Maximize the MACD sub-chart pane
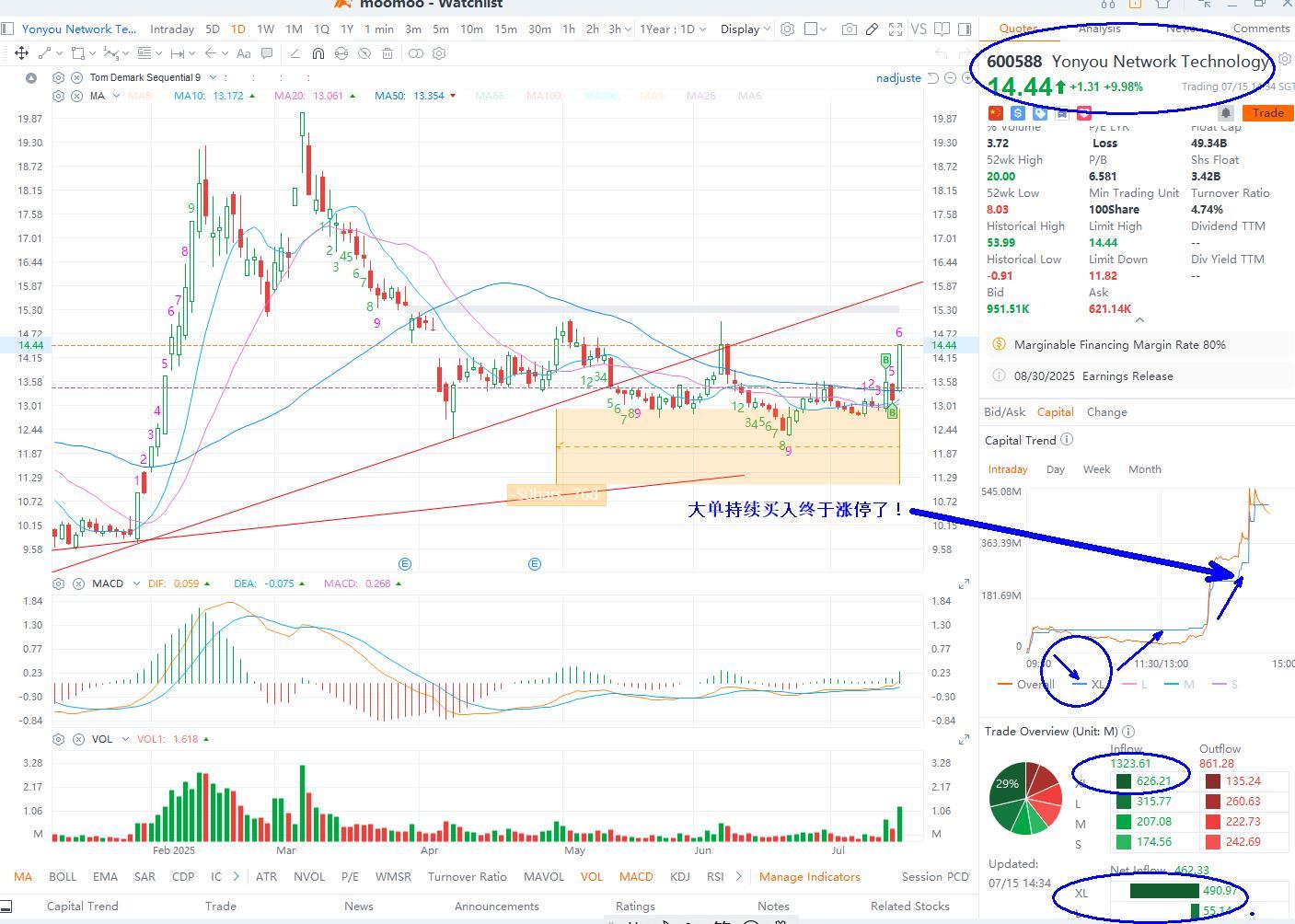The image size is (1295, 924). pos(964,583)
